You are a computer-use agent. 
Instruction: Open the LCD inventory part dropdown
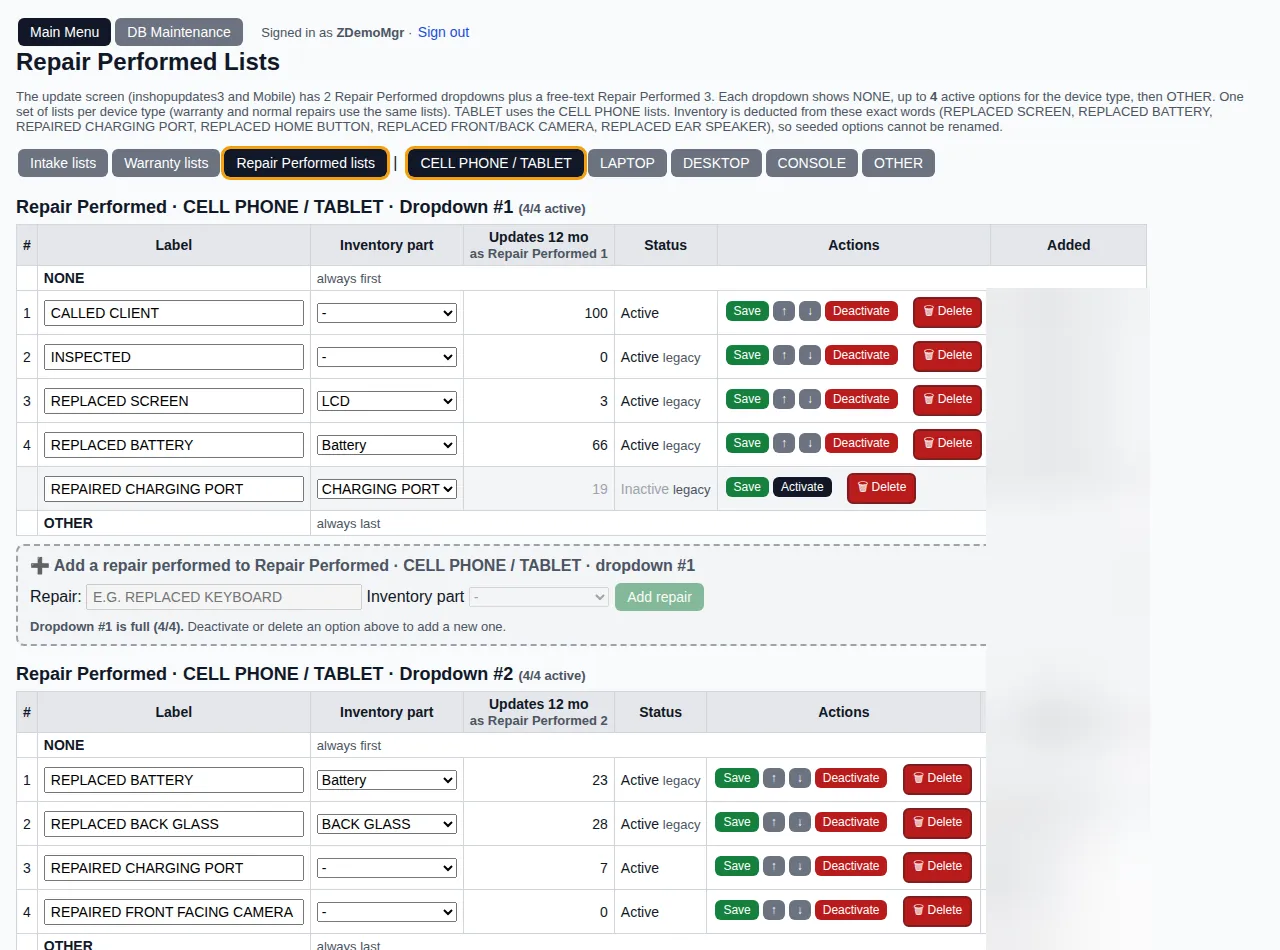pyautogui.click(x=387, y=401)
